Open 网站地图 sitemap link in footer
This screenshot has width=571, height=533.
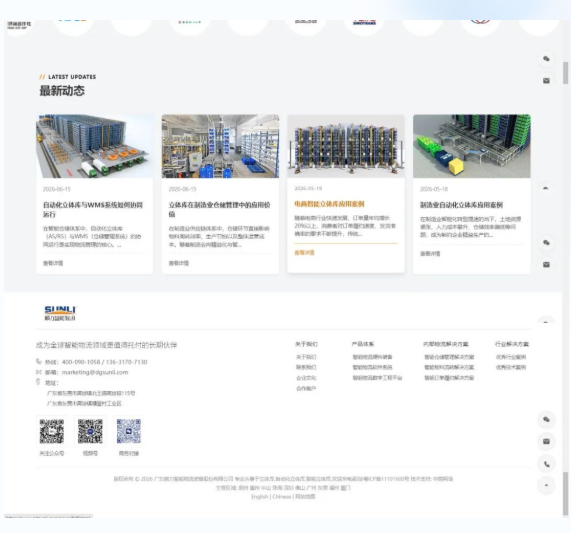pos(305,497)
